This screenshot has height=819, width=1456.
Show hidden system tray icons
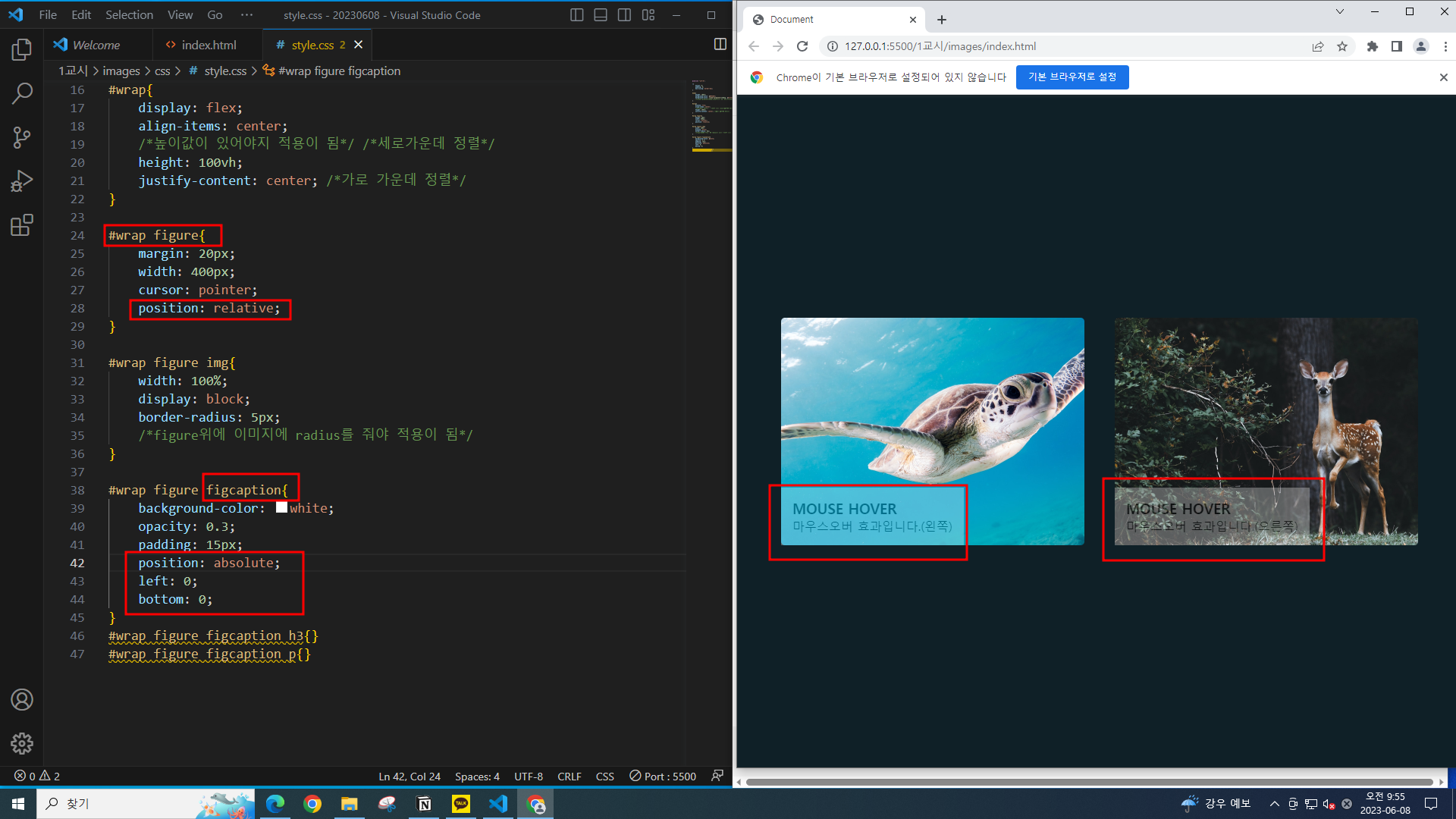(x=1274, y=804)
